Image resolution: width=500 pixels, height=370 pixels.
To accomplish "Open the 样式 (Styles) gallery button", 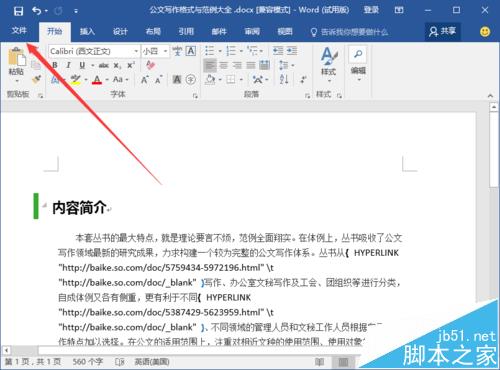I will 329,65.
